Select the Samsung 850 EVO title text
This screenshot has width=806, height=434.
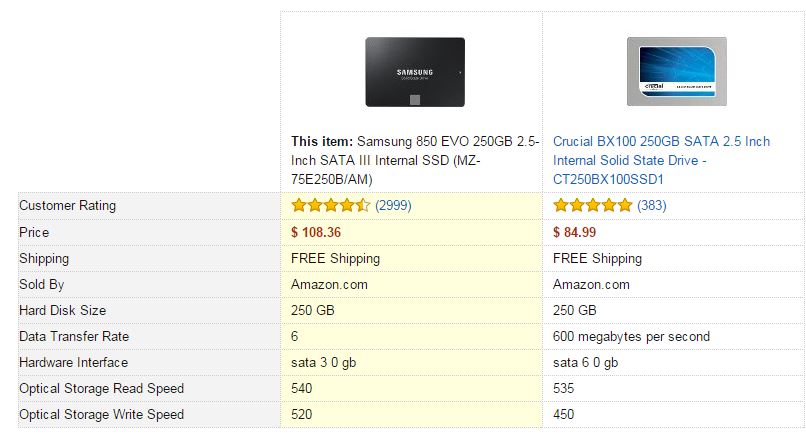(412, 160)
